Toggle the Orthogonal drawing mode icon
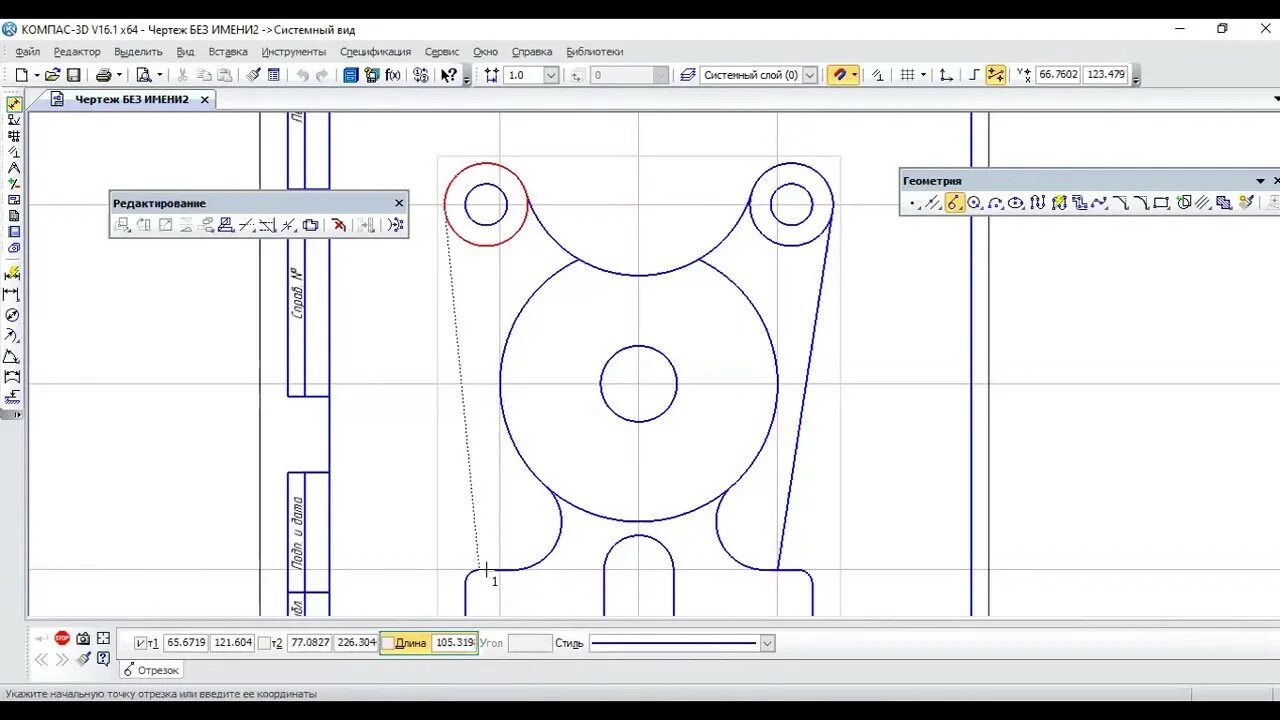The image size is (1280, 720). (974, 75)
